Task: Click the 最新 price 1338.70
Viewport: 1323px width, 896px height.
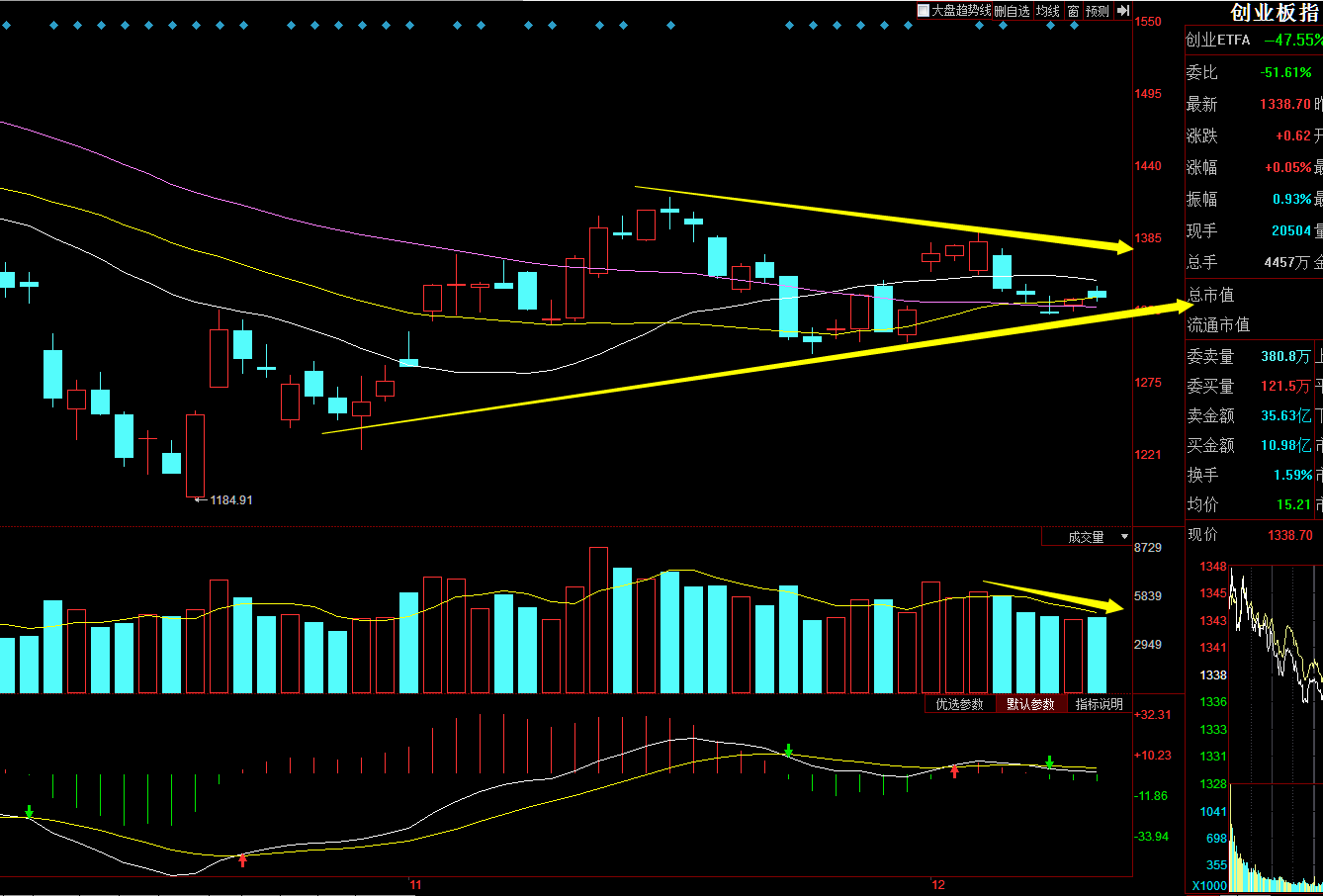Action: pos(1284,104)
